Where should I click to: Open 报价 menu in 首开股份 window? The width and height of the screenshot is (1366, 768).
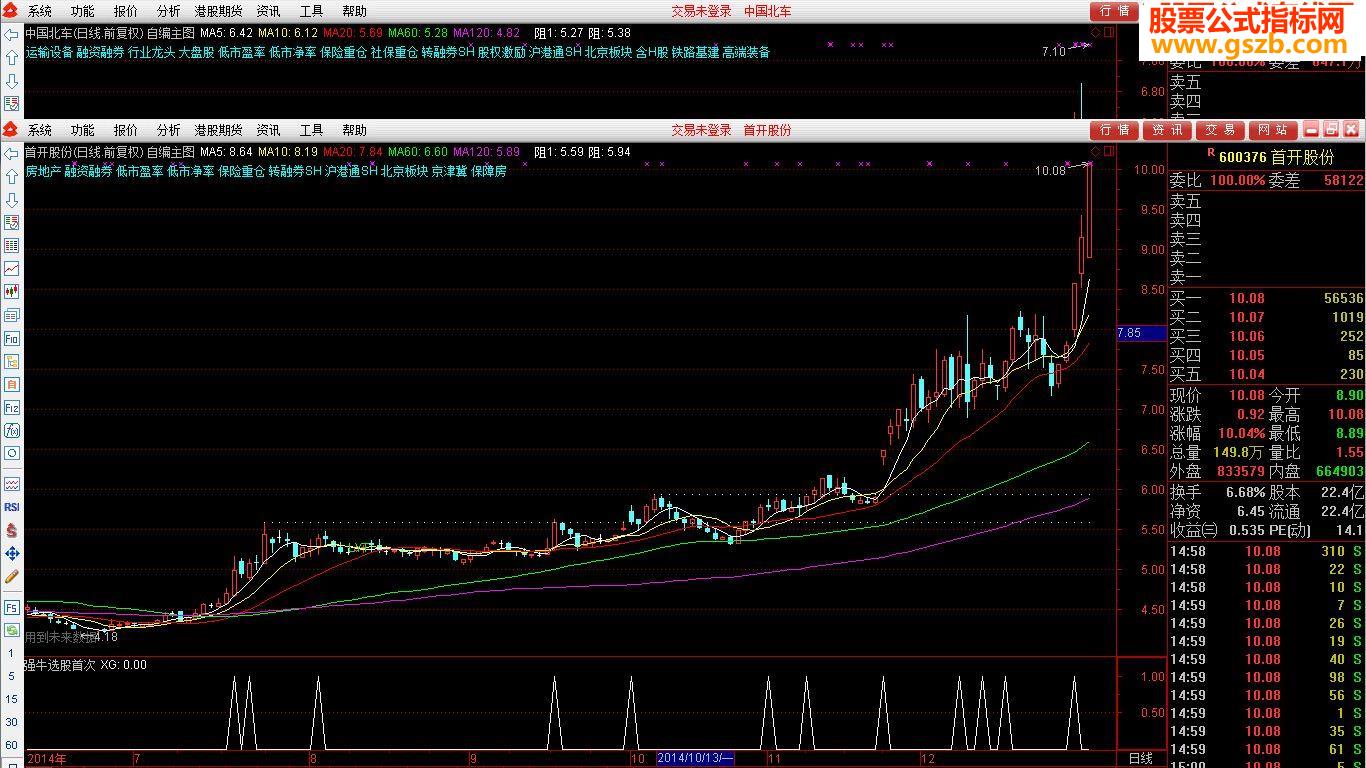click(x=126, y=130)
